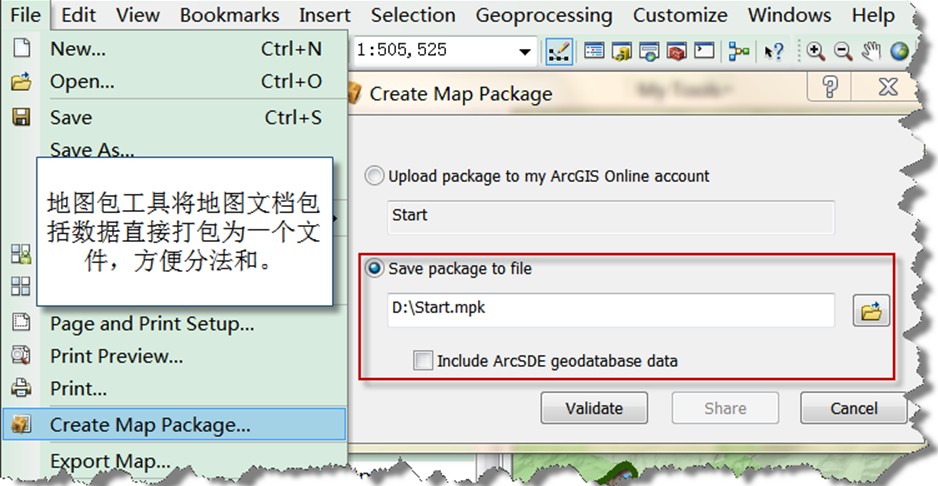Open the Geoprocessing menu
Viewport: 938px width, 486px height.
[544, 15]
